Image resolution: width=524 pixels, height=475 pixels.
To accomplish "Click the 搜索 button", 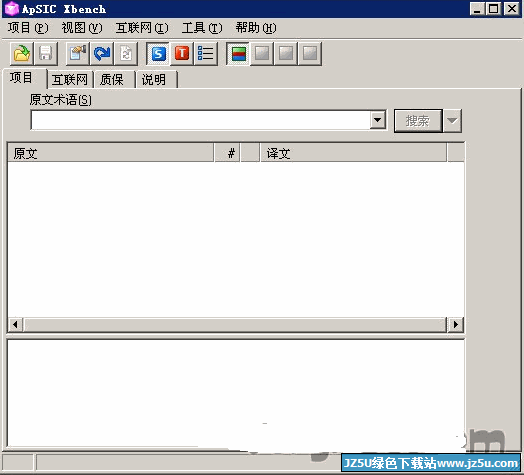I will pyautogui.click(x=418, y=121).
